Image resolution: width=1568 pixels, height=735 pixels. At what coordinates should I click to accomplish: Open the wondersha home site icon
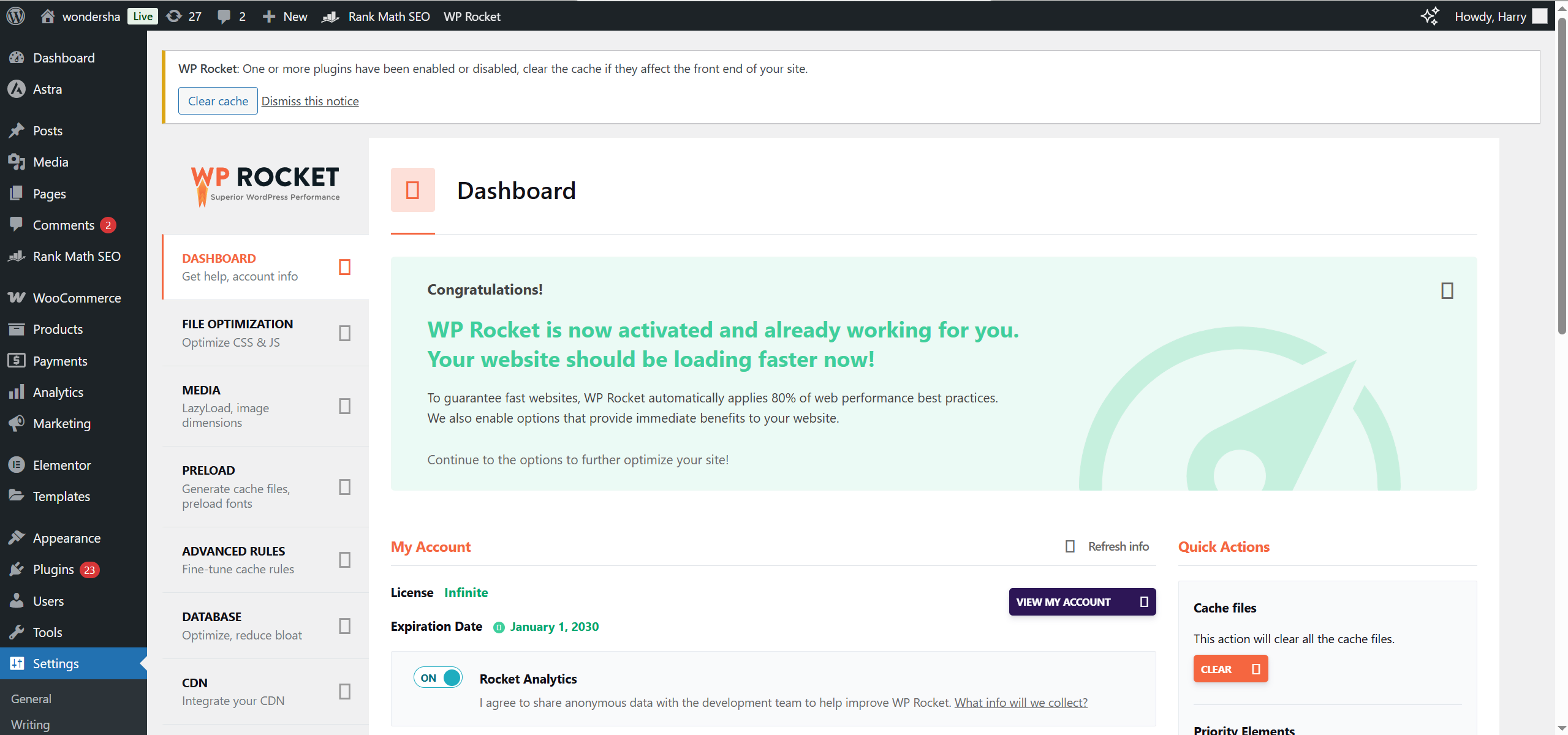pyautogui.click(x=48, y=16)
